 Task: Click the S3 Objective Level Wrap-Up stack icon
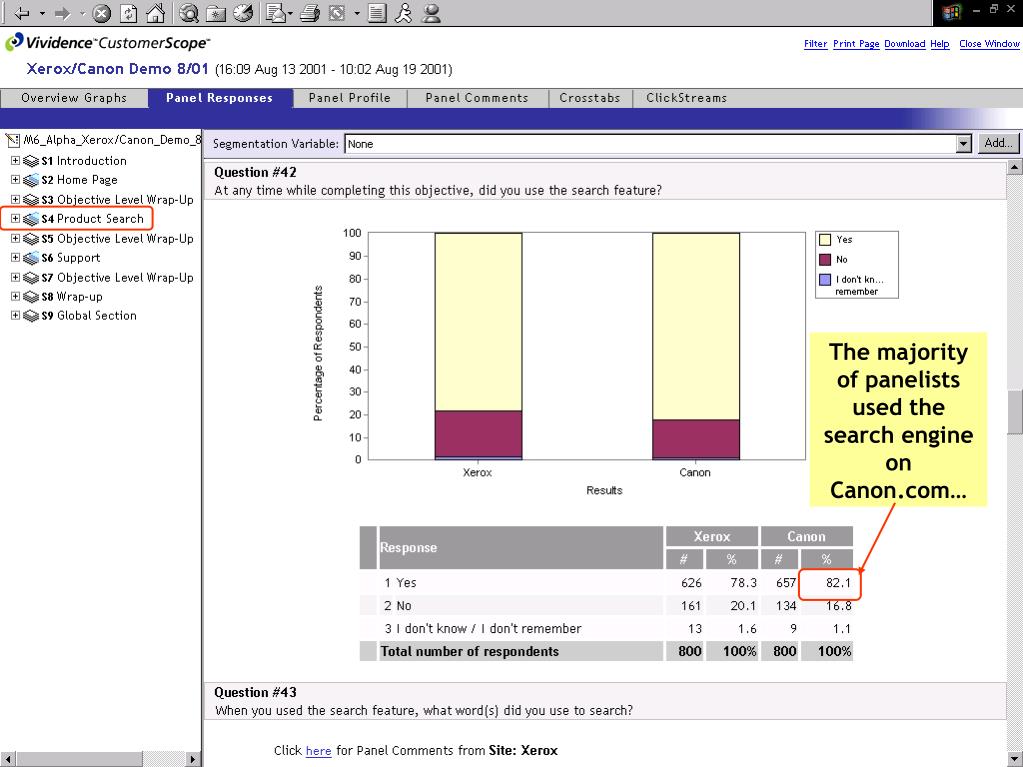pos(31,200)
